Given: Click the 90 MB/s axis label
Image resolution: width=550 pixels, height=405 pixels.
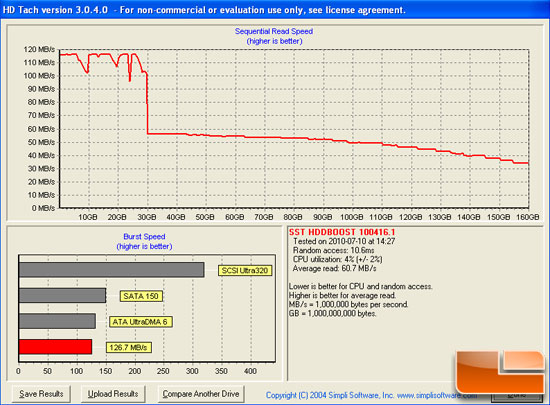Looking at the screenshot, I should [41, 89].
